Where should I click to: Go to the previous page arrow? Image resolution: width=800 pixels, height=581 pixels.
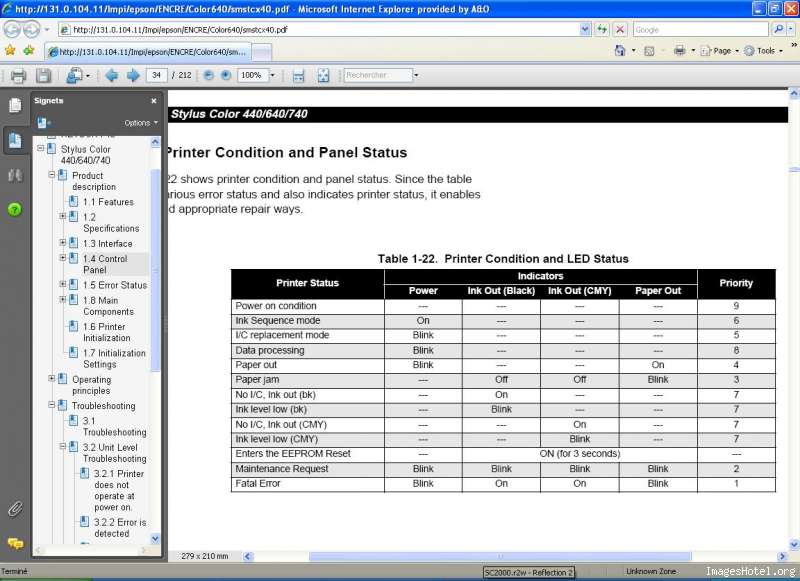click(x=111, y=75)
